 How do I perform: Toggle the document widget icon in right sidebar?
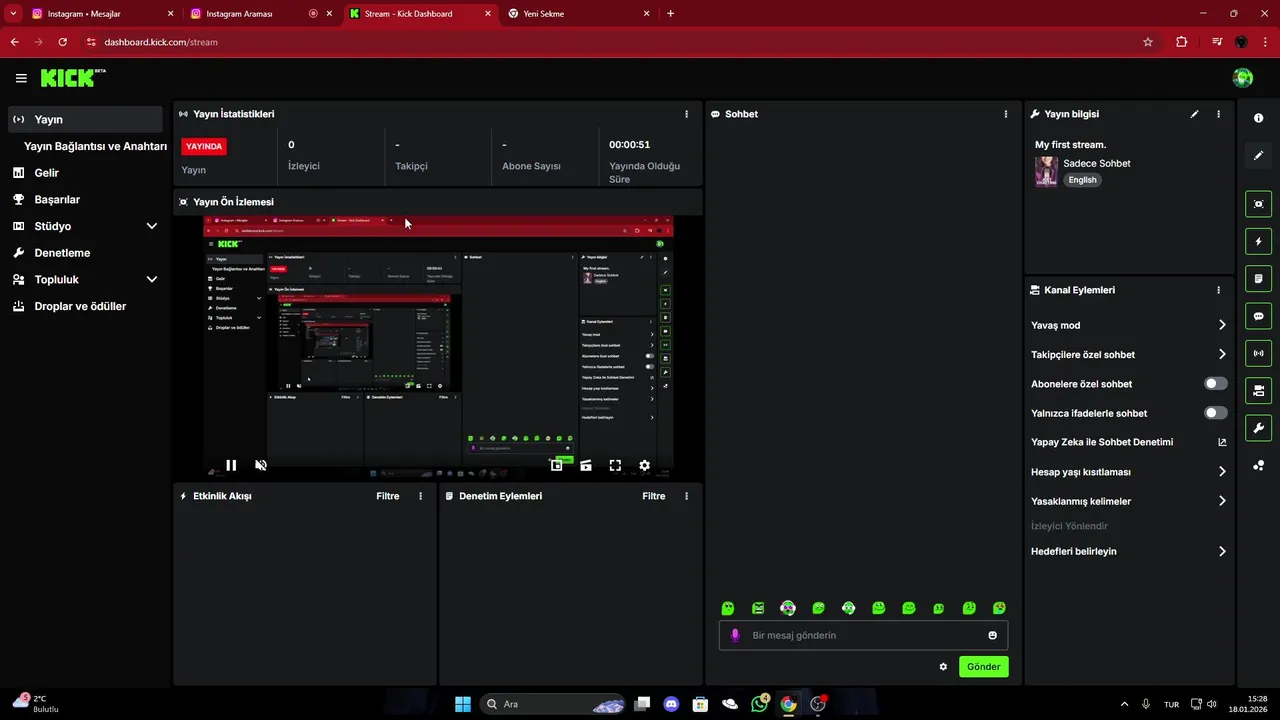pyautogui.click(x=1258, y=278)
